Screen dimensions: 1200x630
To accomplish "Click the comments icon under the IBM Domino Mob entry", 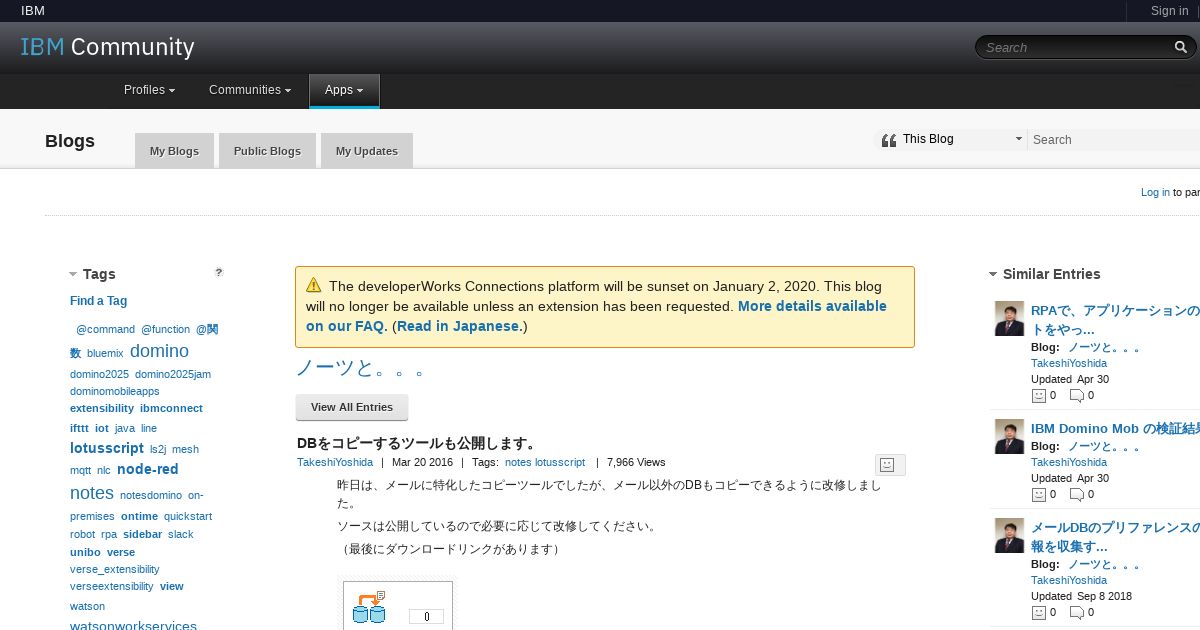I will pyautogui.click(x=1077, y=495).
